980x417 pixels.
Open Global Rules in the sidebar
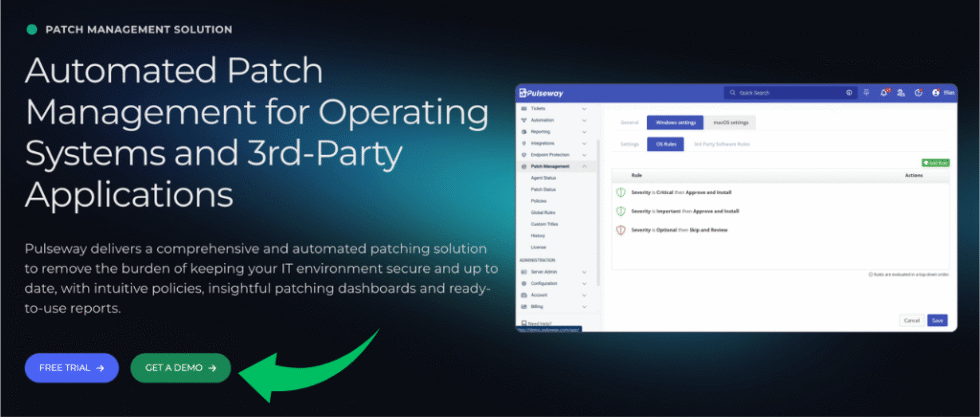(542, 213)
